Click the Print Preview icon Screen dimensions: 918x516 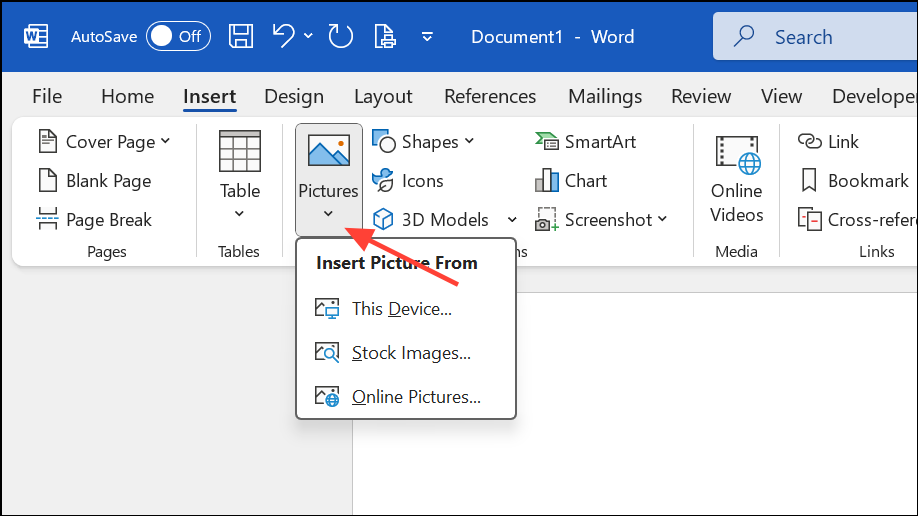point(384,37)
